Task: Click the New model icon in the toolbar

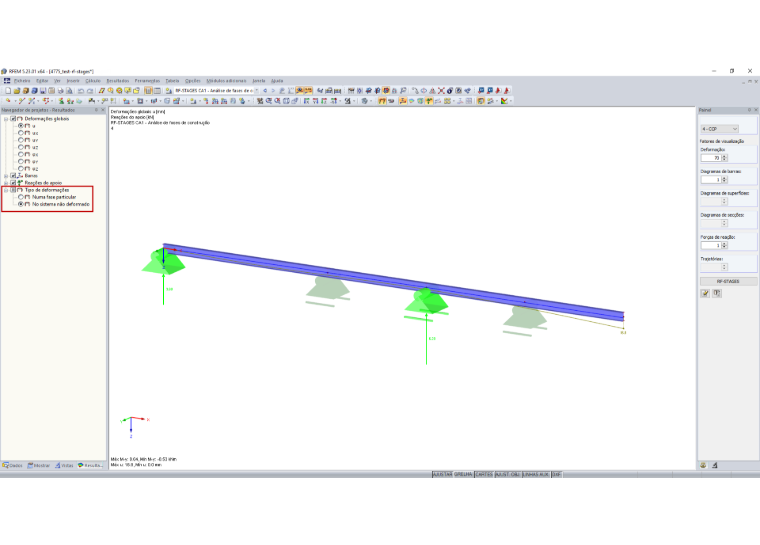Action: click(8, 91)
